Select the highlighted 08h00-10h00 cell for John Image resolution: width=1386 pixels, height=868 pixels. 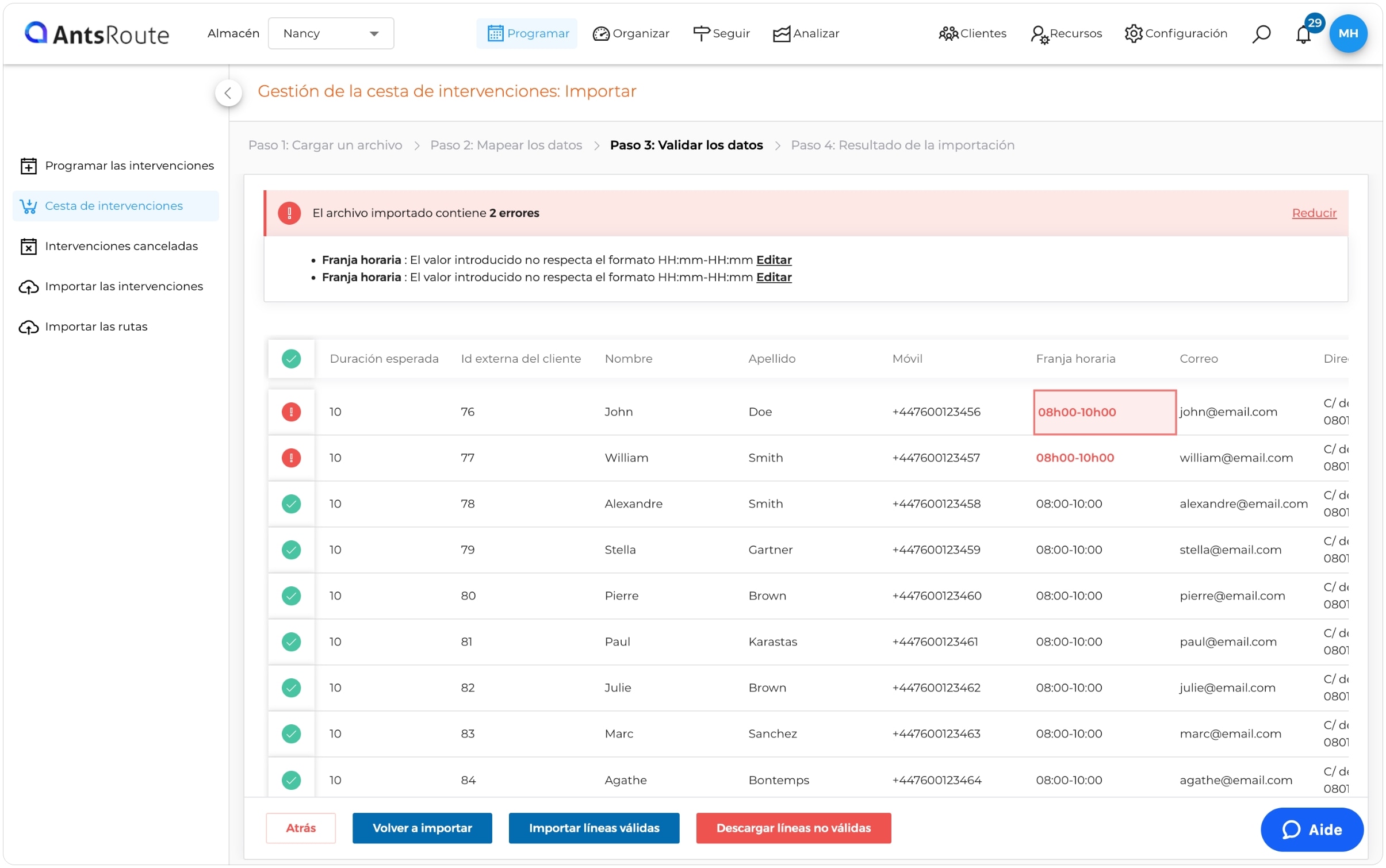pyautogui.click(x=1104, y=412)
